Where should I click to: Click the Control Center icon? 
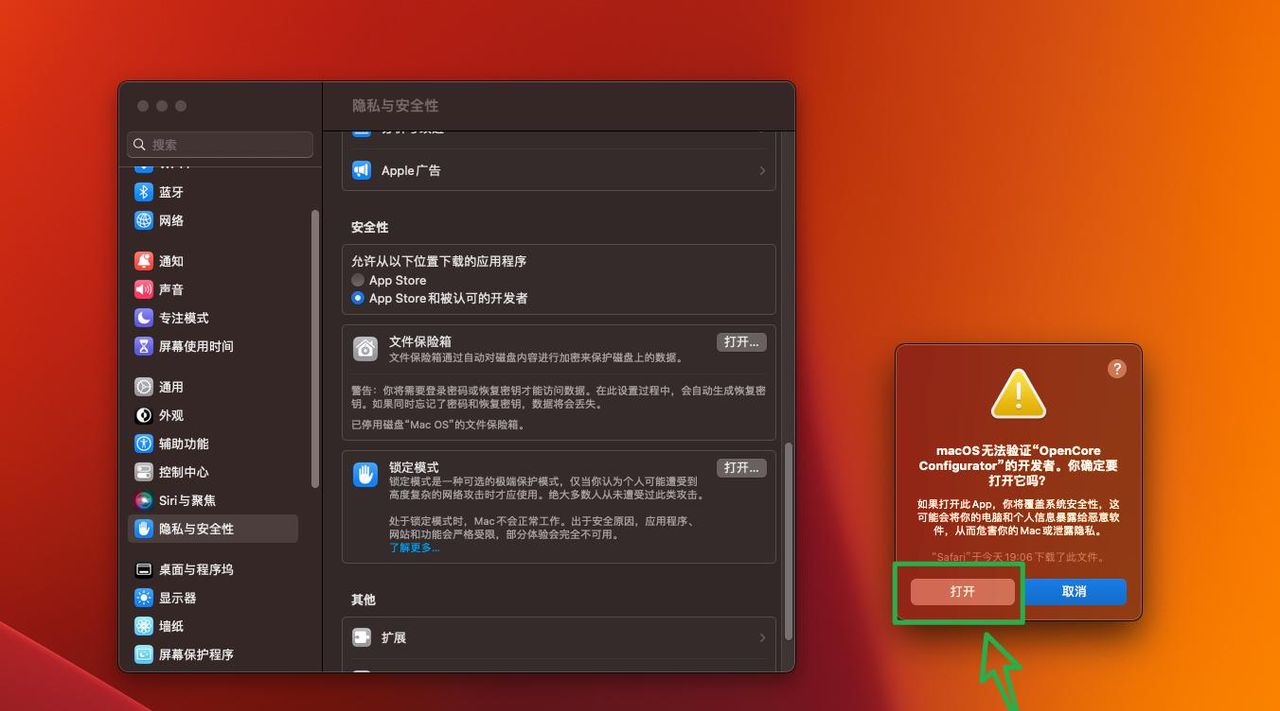click(144, 472)
